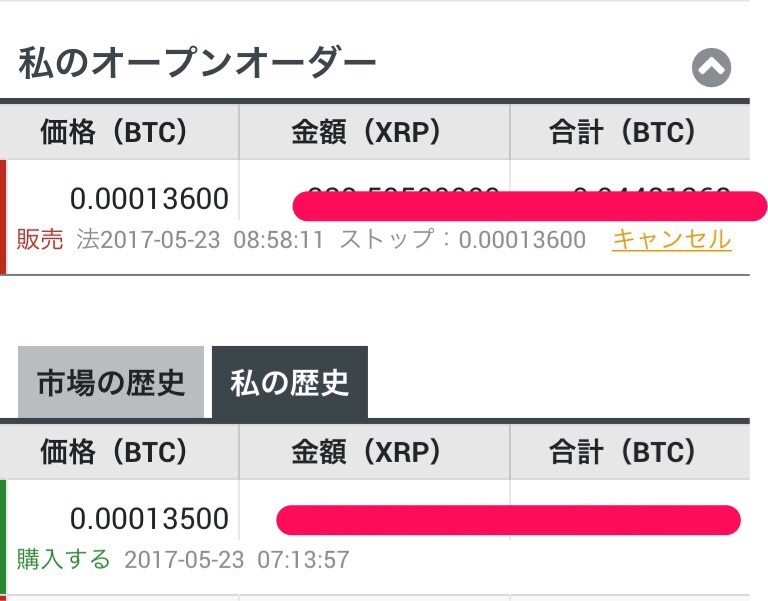Click the red 販売 sell label
This screenshot has width=768, height=601.
pos(40,240)
